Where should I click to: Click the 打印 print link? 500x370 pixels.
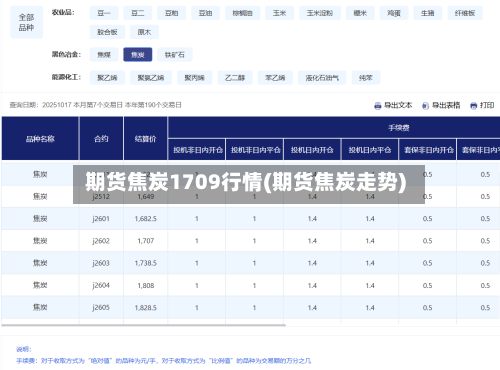tap(487, 105)
